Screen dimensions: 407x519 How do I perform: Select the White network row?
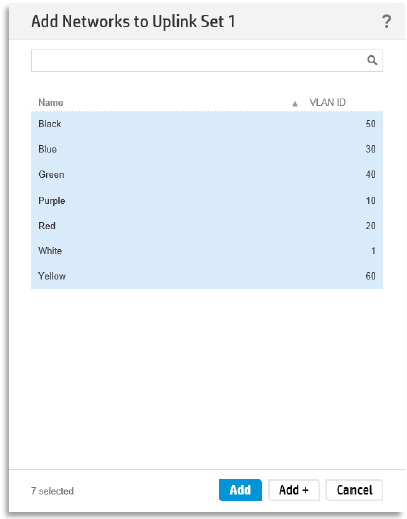click(x=207, y=251)
